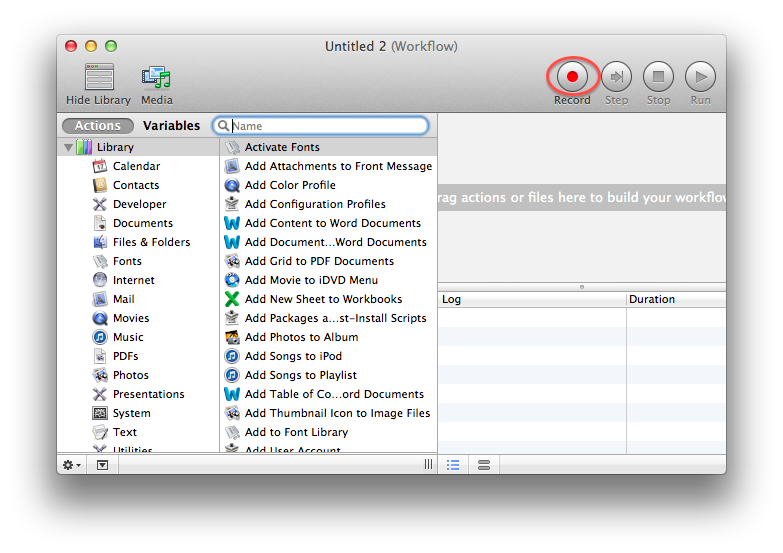The image size is (783, 553).
Task: Collapse the Library disclosure triangle
Action: coord(68,147)
